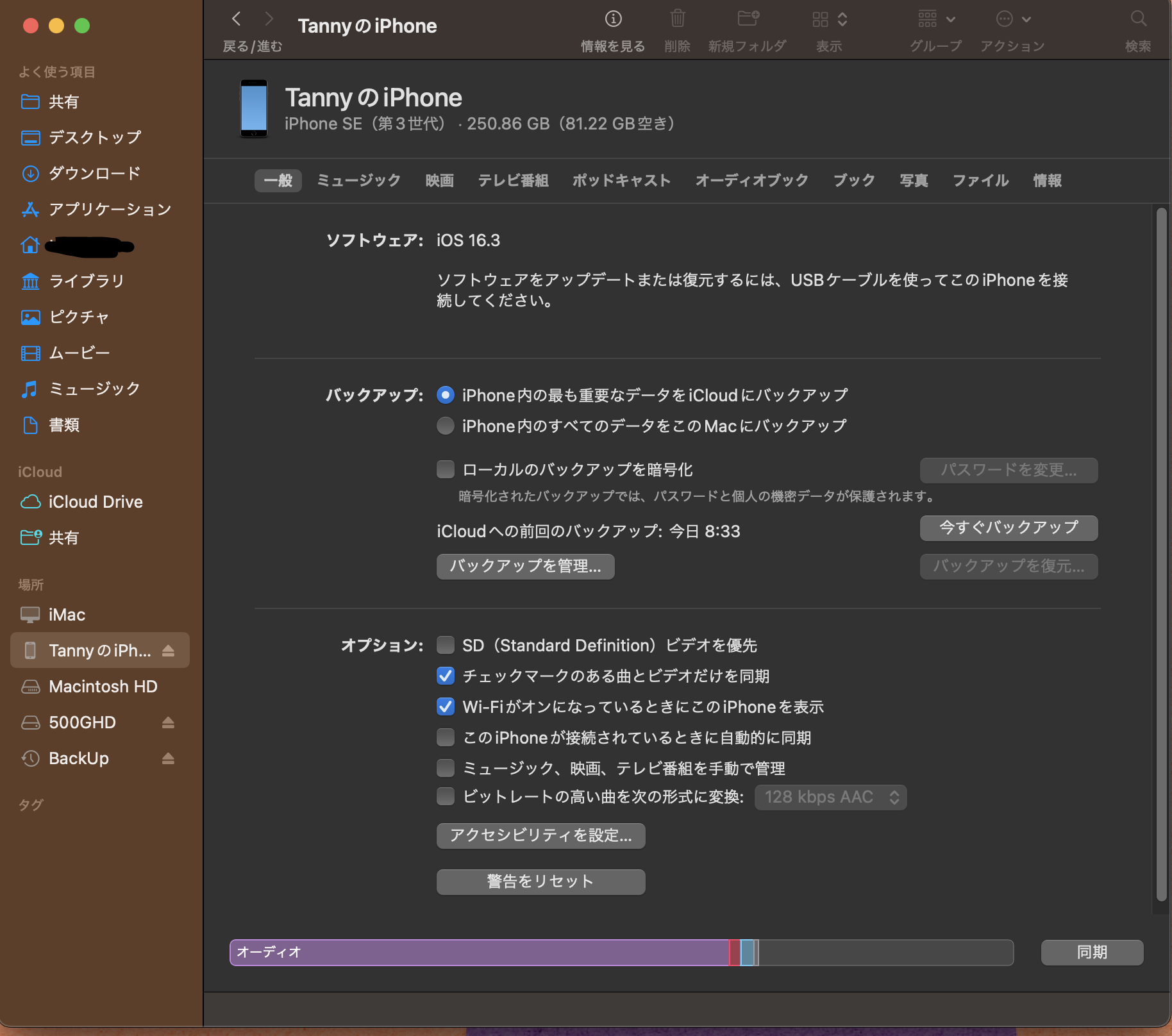Click 今すぐバックアップ button
Image resolution: width=1172 pixels, height=1036 pixels.
click(1009, 528)
